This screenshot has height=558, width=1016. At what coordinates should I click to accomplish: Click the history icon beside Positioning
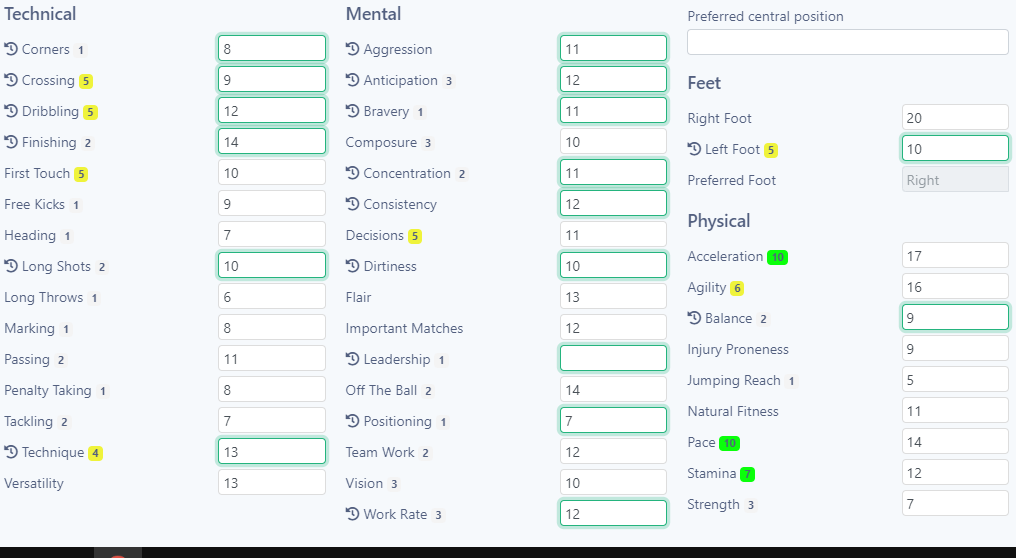pos(352,421)
